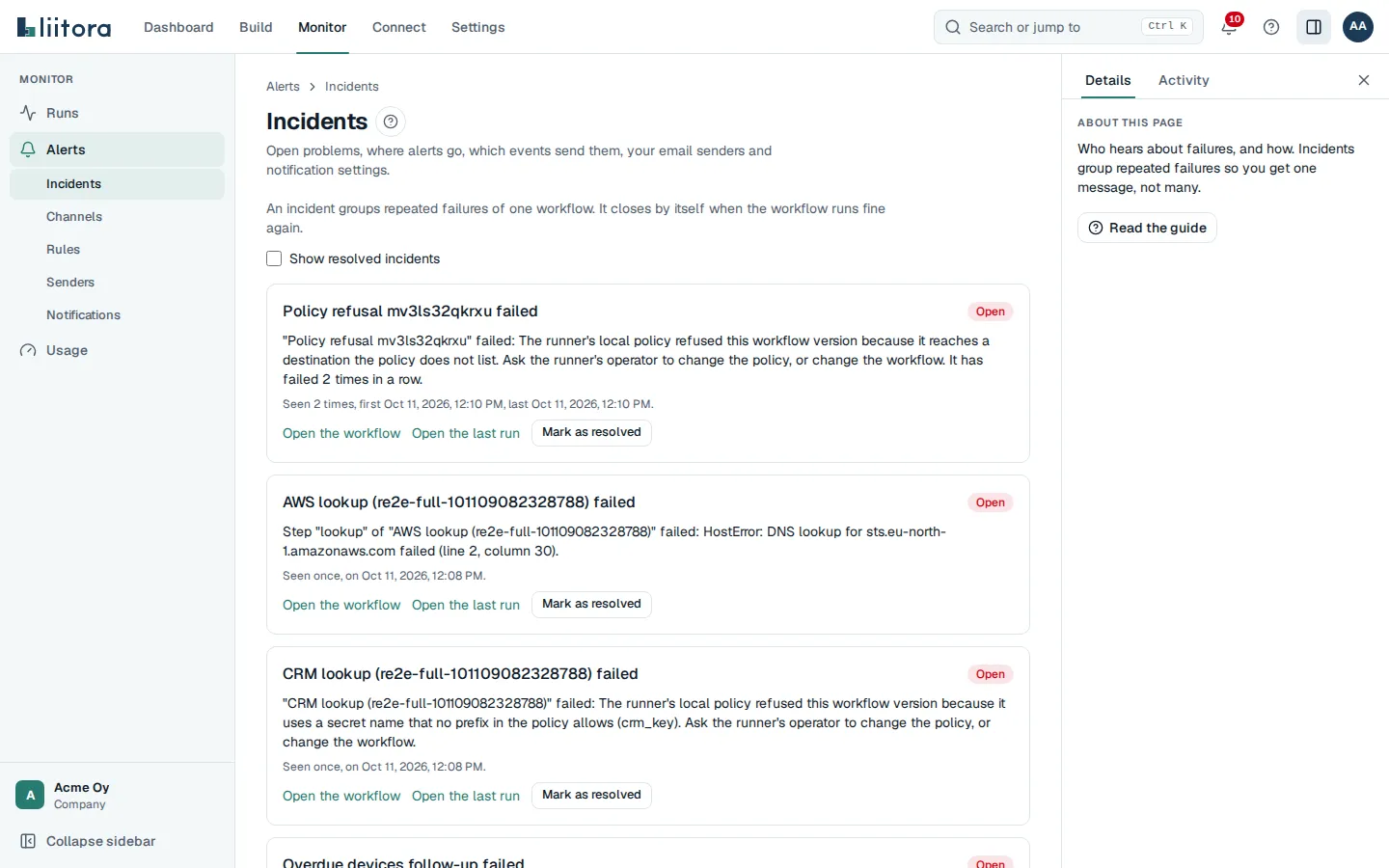The width and height of the screenshot is (1389, 868).
Task: Click the Alerts breadcrumb link
Action: tap(283, 87)
